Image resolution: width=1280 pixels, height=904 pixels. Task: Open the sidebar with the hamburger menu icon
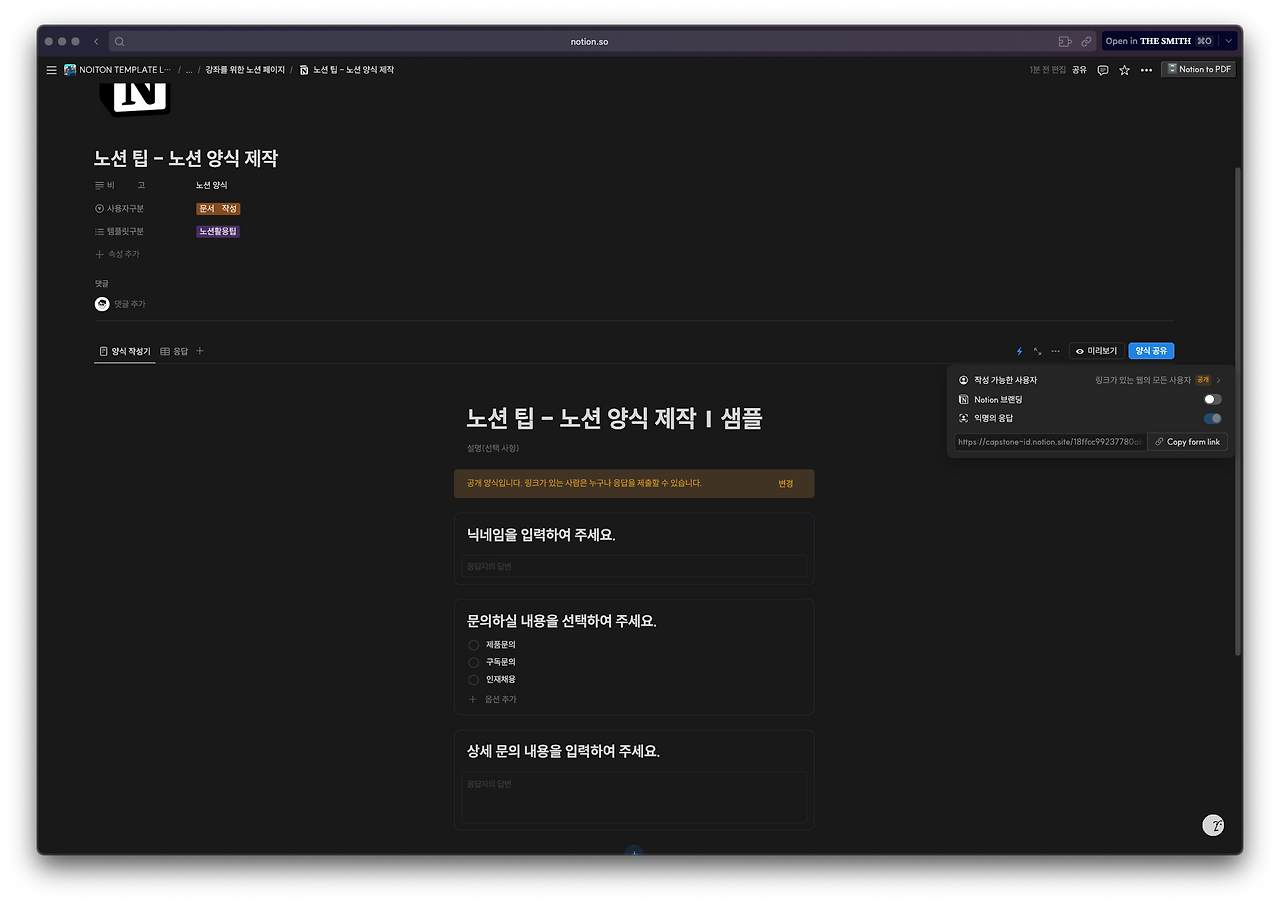[x=51, y=69]
